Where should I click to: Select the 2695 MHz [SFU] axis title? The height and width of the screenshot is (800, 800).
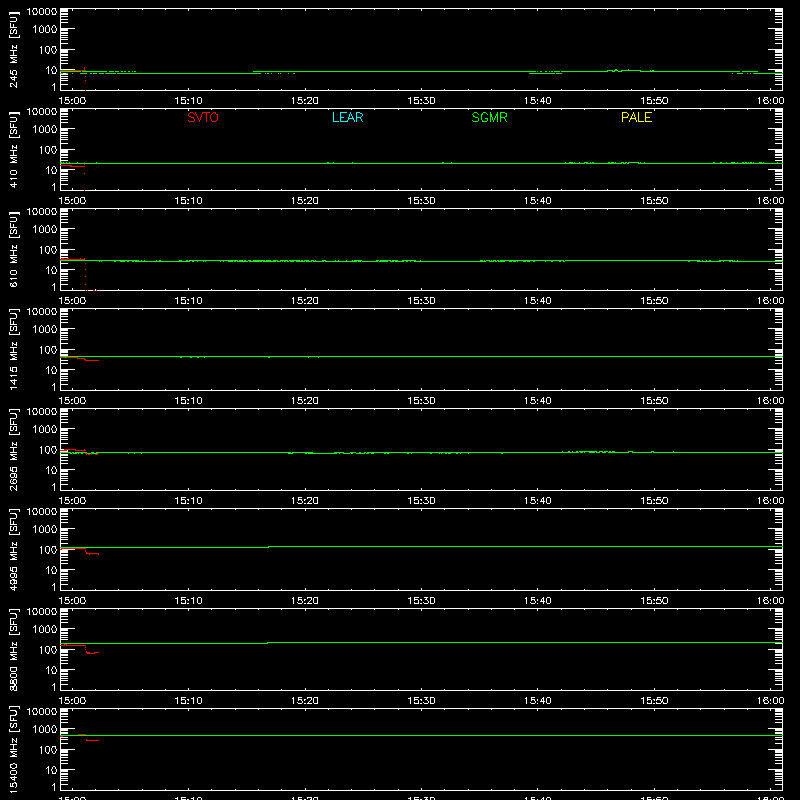click(13, 449)
